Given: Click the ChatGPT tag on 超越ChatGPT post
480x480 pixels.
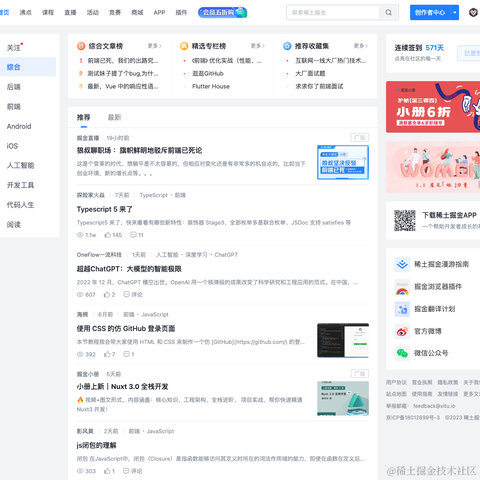Looking at the screenshot, I should pos(226,255).
